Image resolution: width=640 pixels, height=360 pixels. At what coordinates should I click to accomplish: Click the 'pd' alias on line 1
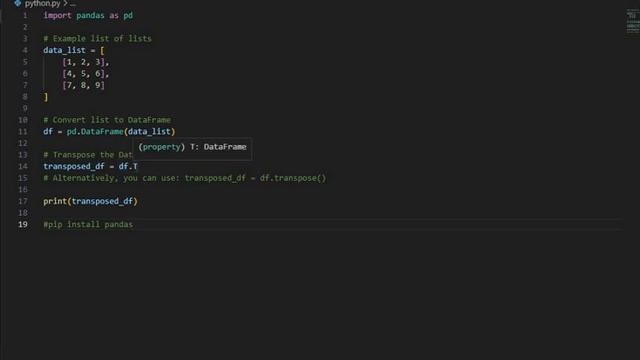click(128, 16)
